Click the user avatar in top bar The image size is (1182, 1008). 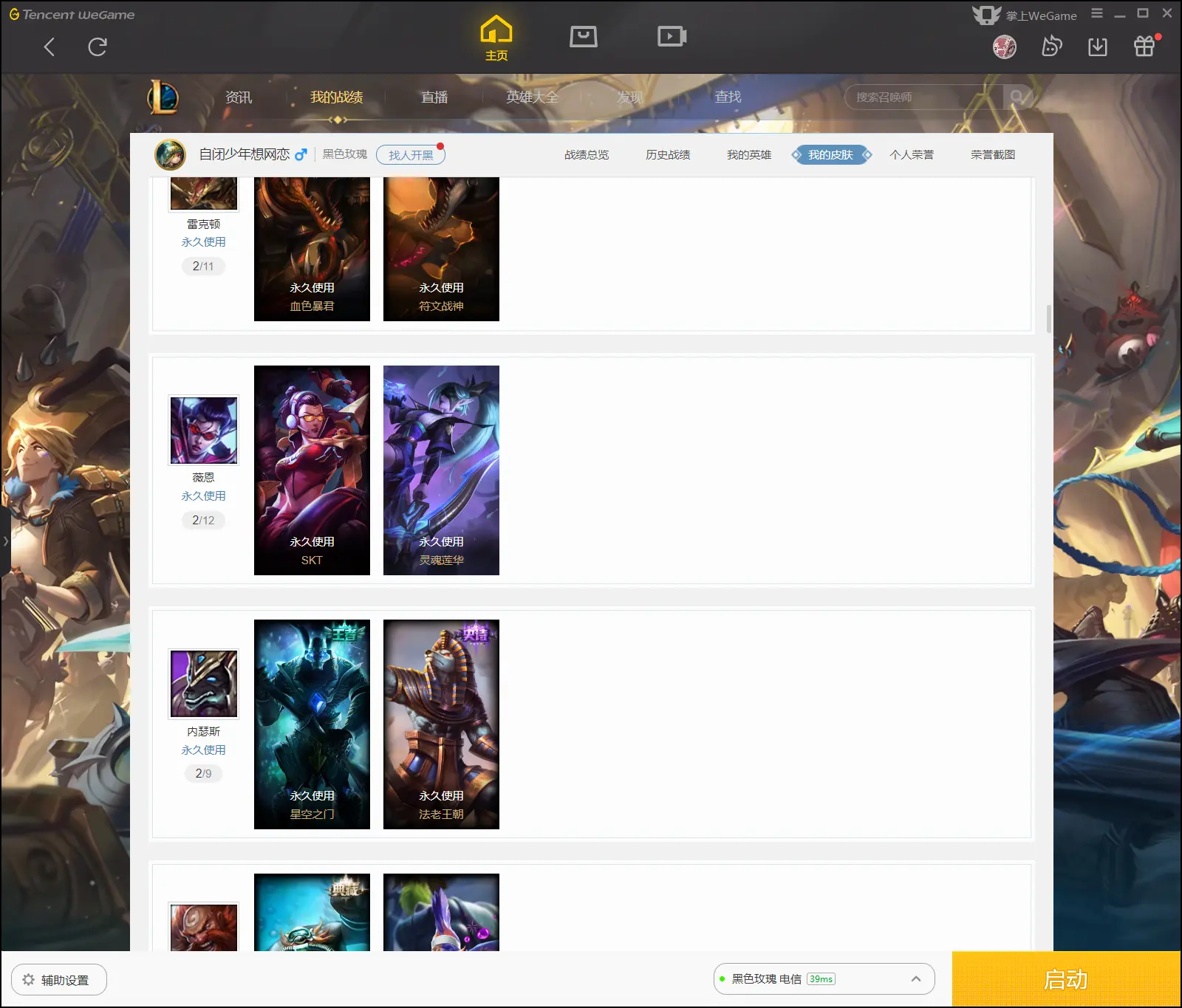tap(1005, 47)
